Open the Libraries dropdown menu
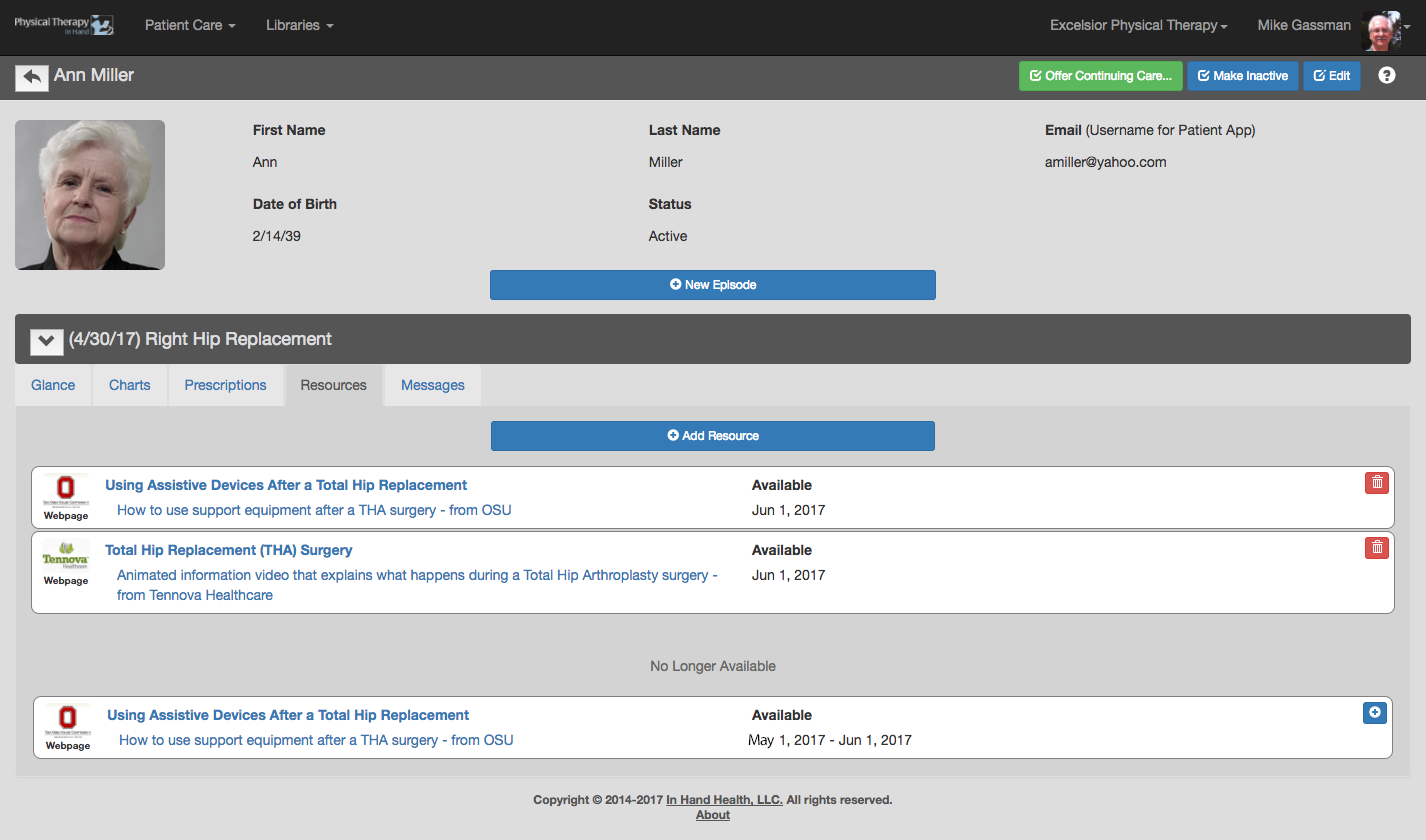The image size is (1426, 840). (x=299, y=25)
